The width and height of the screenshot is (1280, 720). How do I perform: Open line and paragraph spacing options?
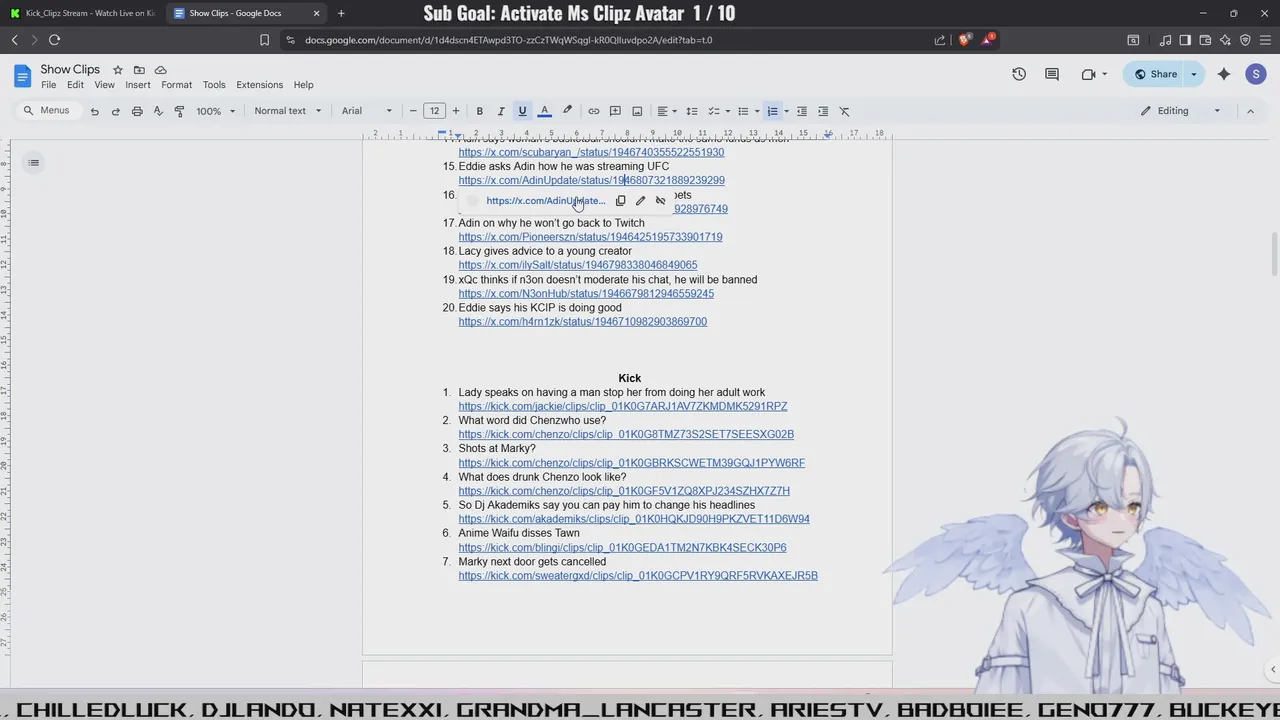point(691,111)
